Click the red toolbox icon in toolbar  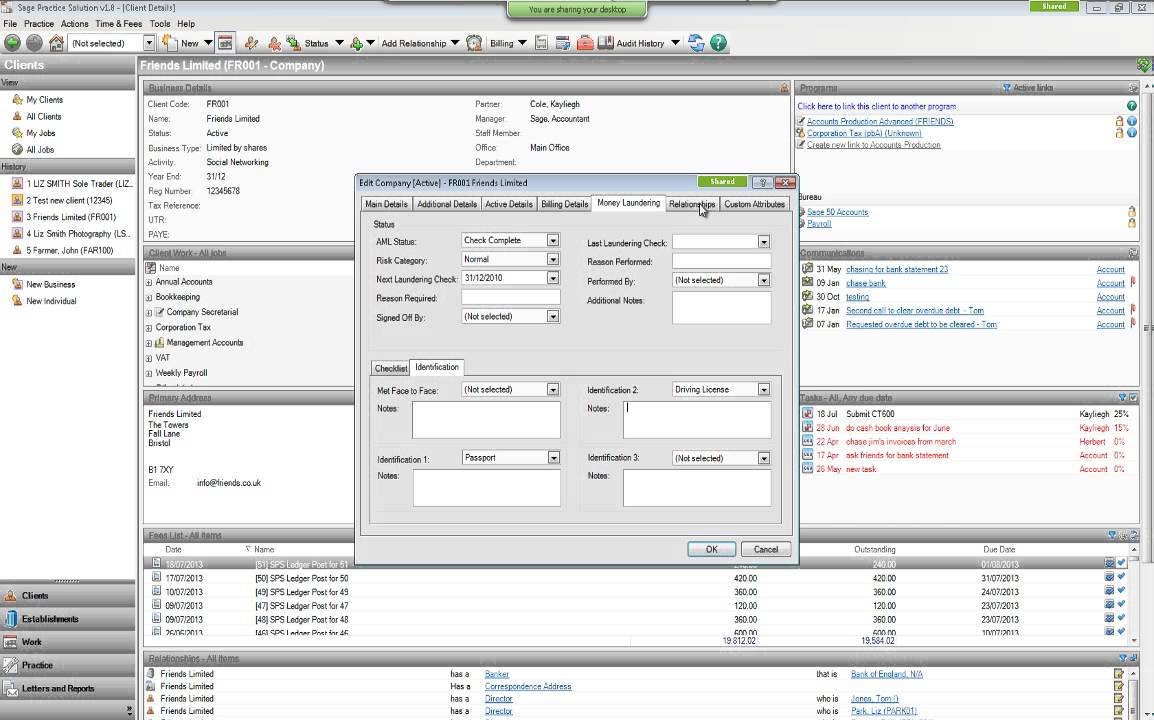click(x=585, y=43)
